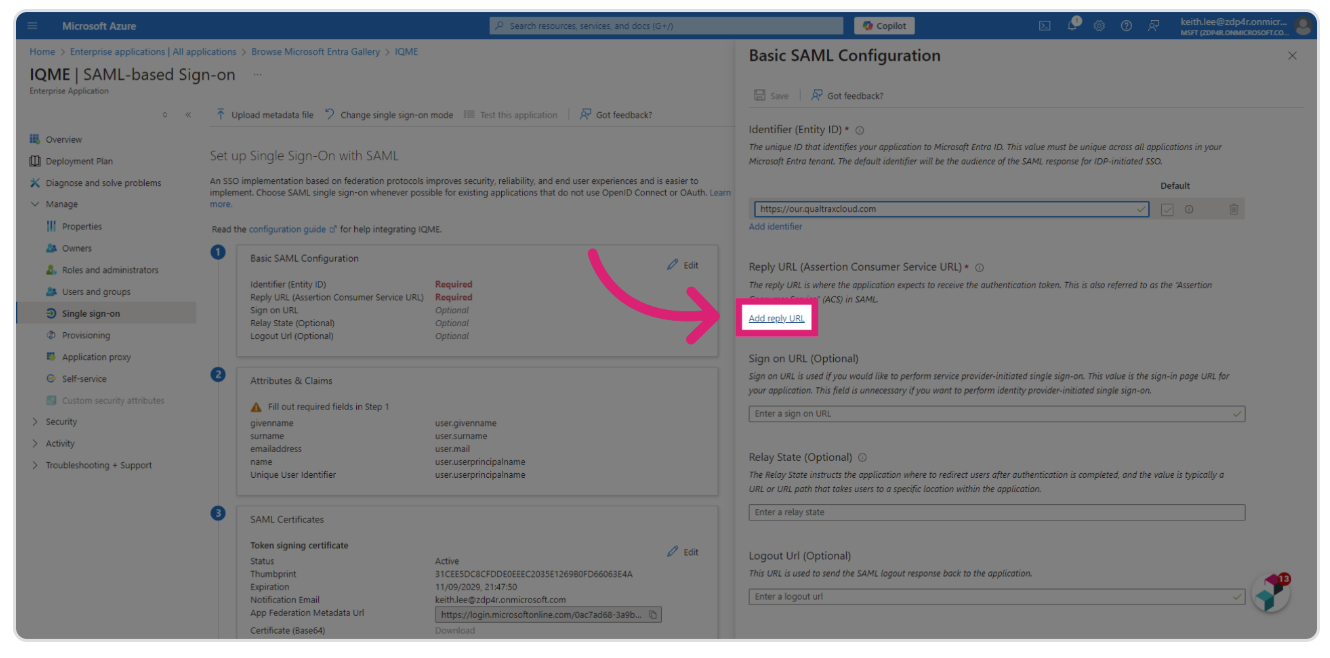This screenshot has height=658, width=1330.
Task: Click the floating help widget with 13 badge
Action: point(1271,592)
